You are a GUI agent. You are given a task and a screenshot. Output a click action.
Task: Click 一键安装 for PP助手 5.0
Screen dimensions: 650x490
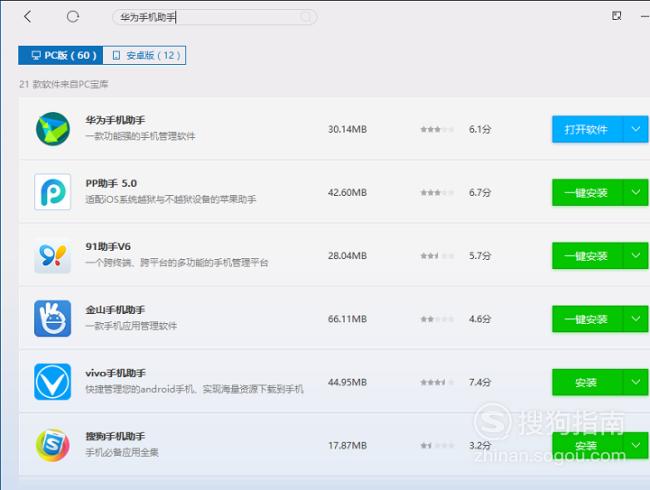click(587, 192)
